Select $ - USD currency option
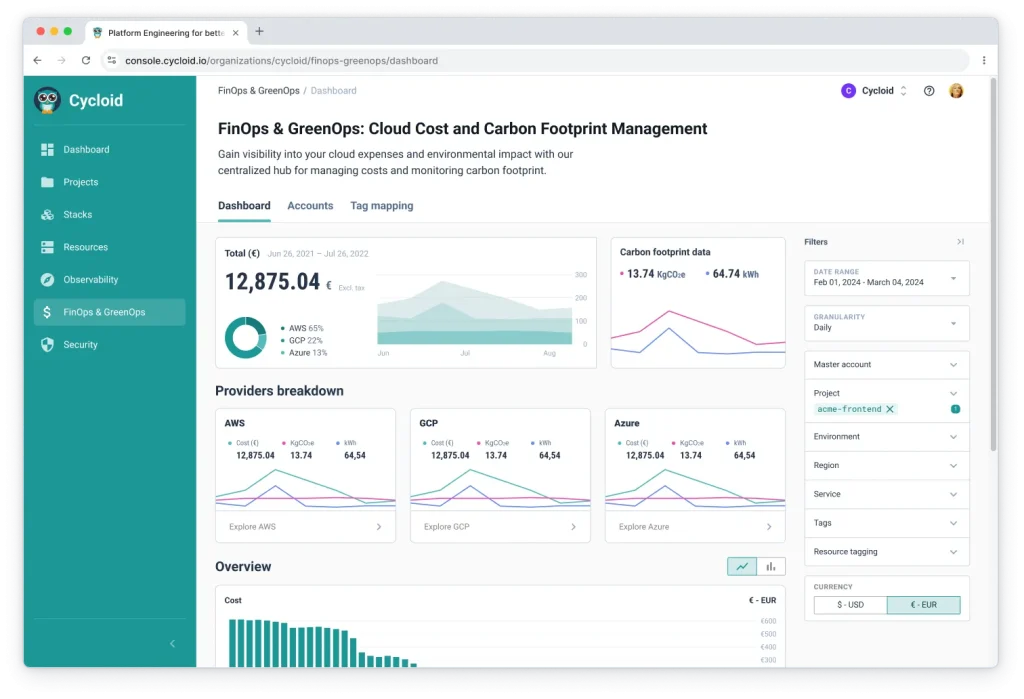Image resolution: width=1024 pixels, height=699 pixels. (850, 605)
